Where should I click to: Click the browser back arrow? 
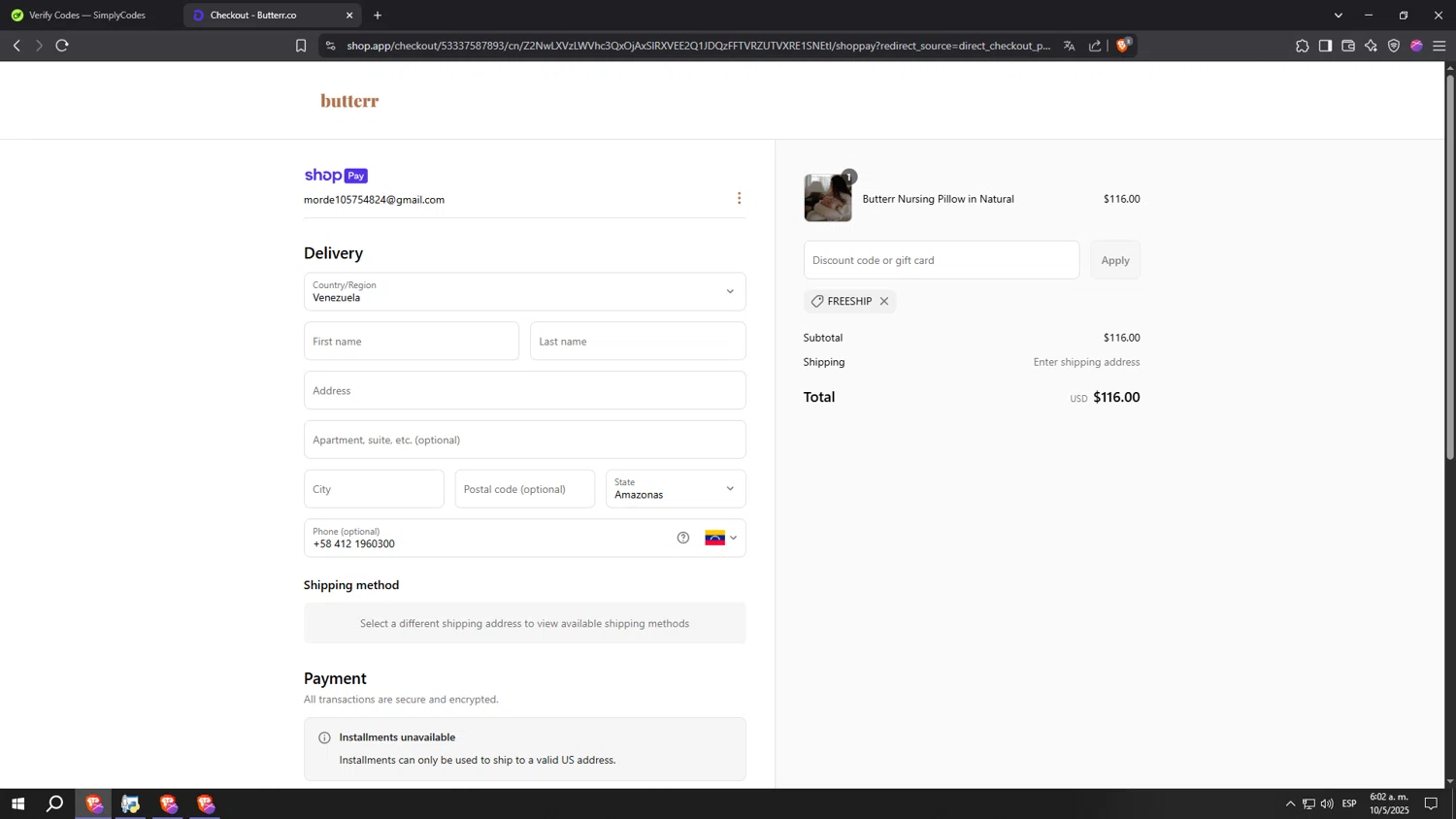pyautogui.click(x=17, y=46)
